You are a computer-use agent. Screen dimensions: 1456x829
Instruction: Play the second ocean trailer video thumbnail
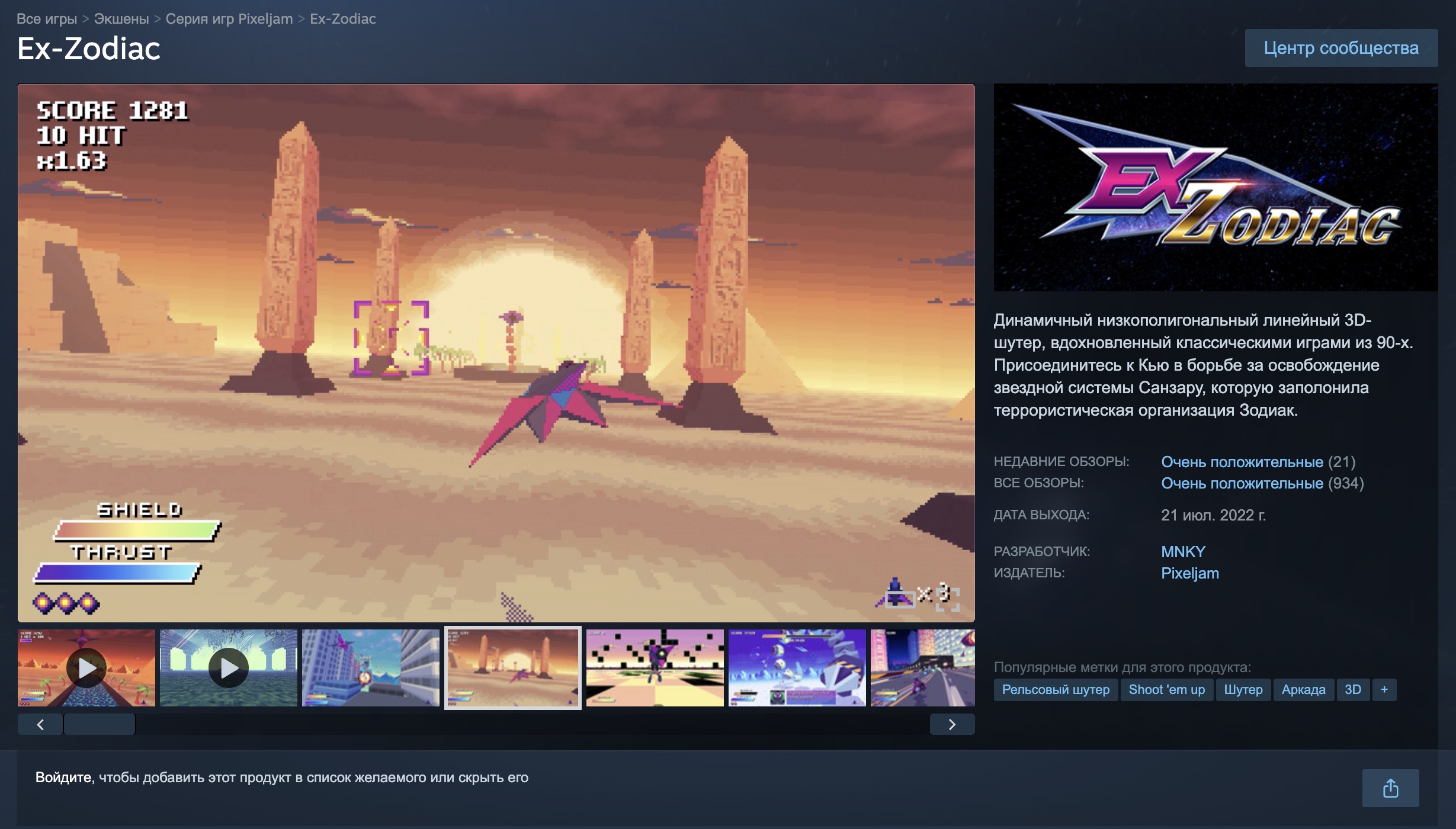click(229, 668)
